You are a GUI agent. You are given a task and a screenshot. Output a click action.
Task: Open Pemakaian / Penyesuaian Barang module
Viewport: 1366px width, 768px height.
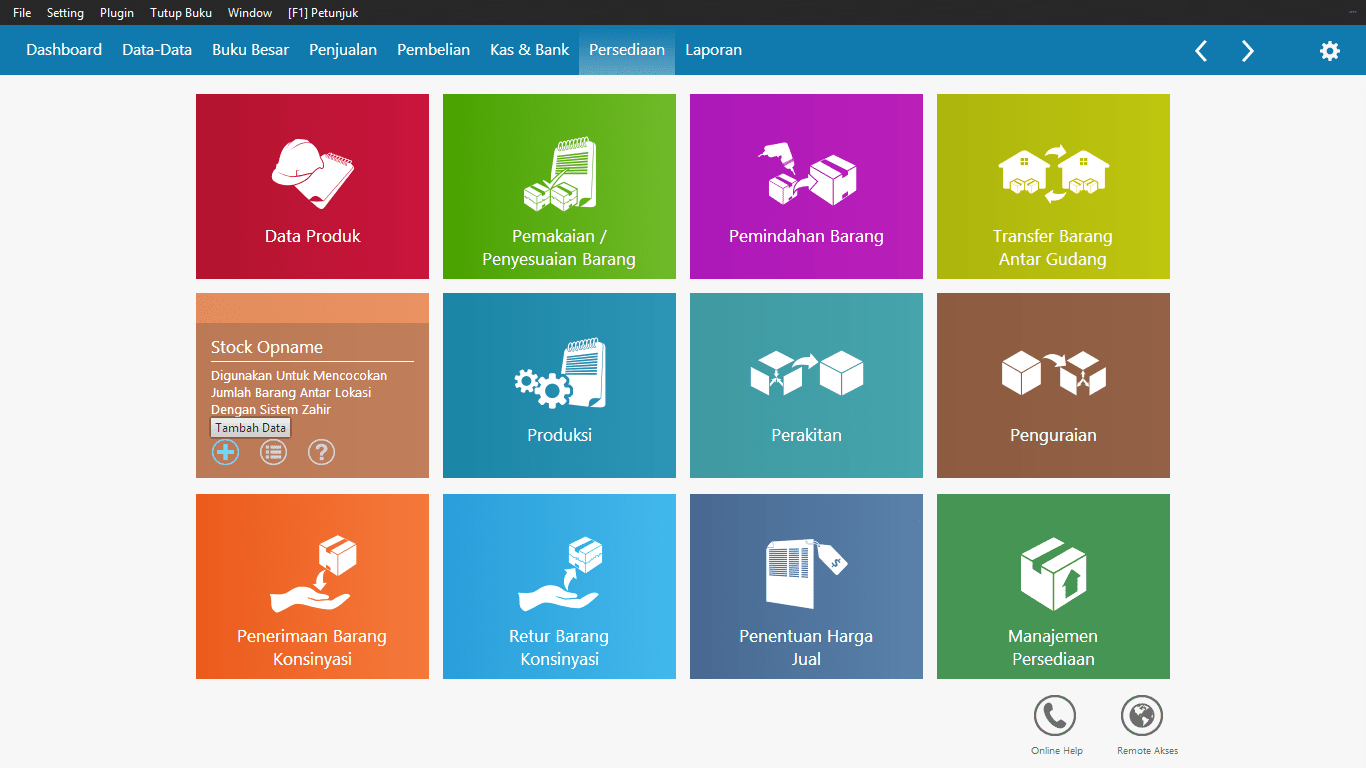[x=559, y=186]
